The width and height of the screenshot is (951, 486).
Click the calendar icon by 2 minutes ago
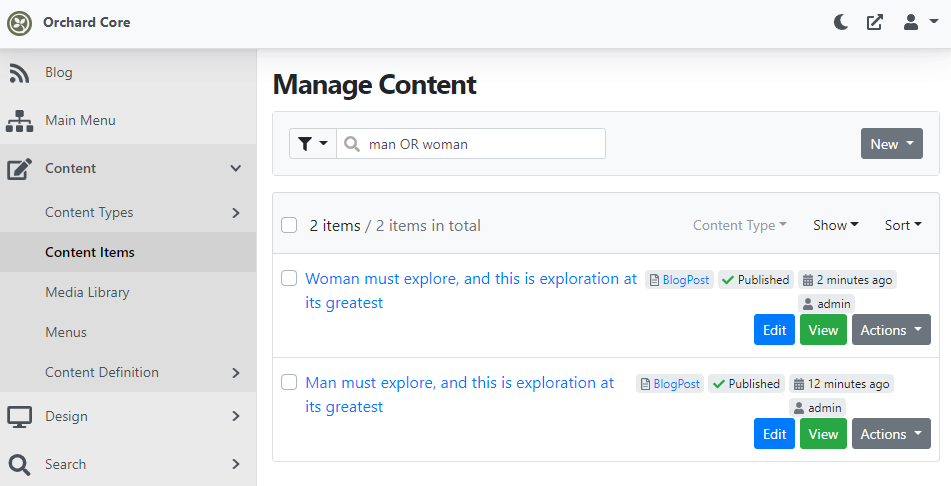pos(808,280)
